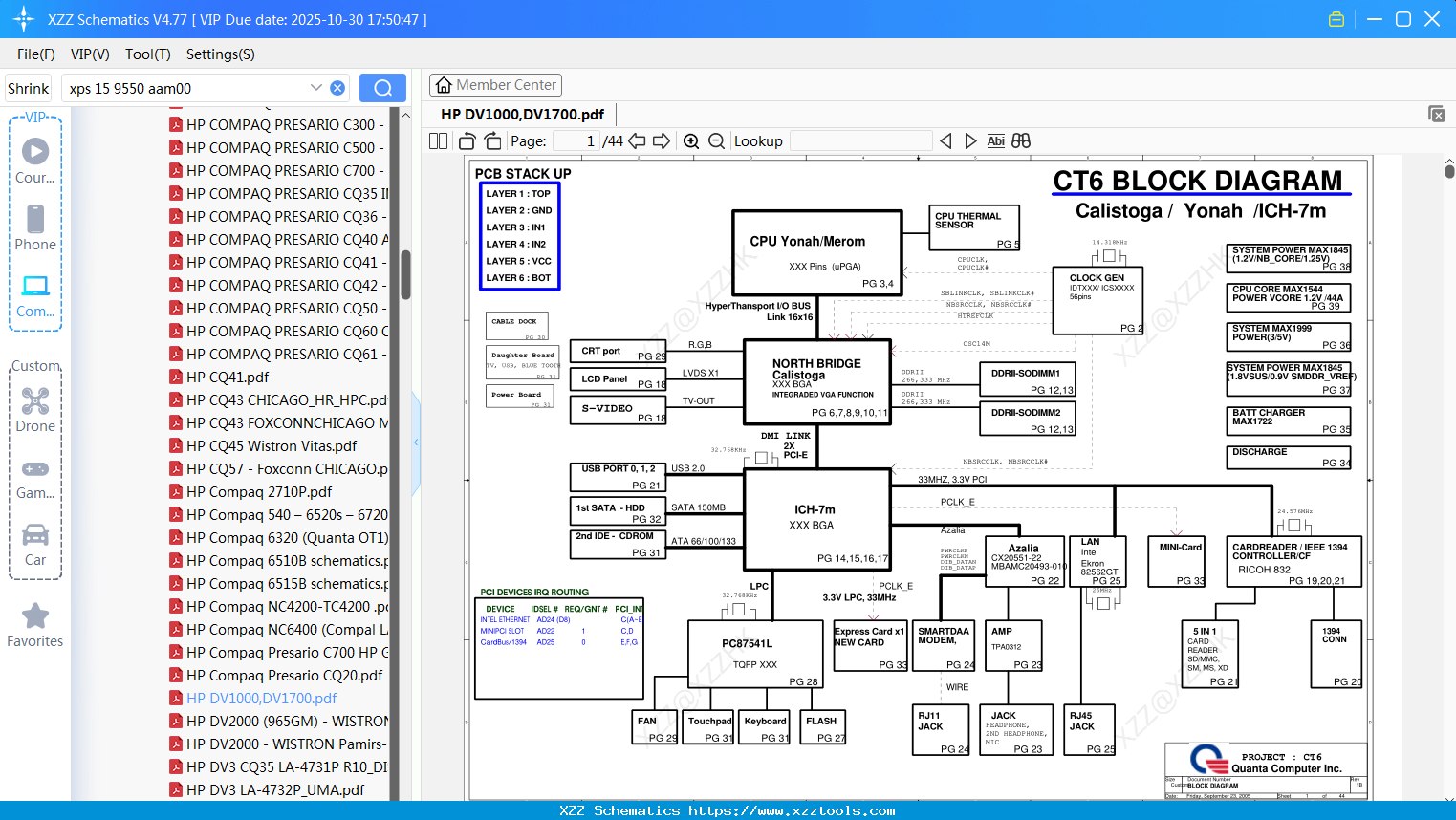The height and width of the screenshot is (820, 1456).
Task: Toggle the two-page view layout icon
Action: (x=438, y=140)
